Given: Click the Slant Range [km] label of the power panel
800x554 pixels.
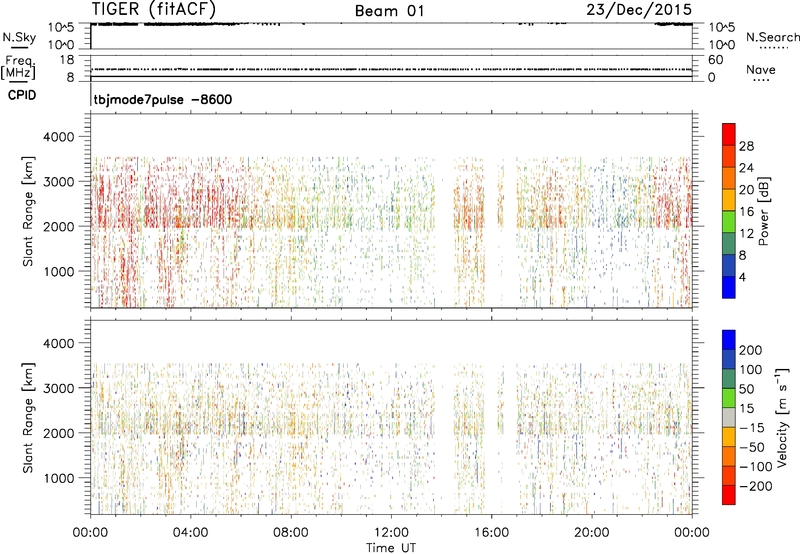Looking at the screenshot, I should coord(28,211).
